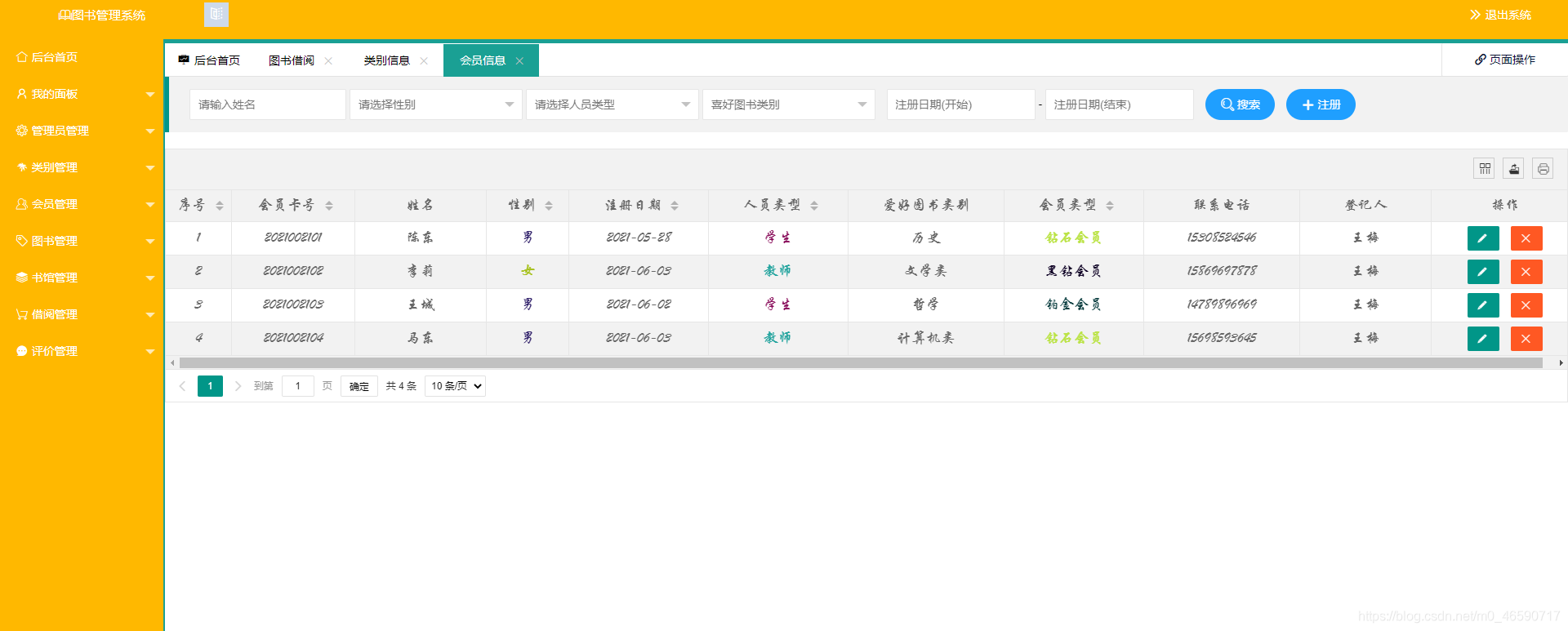The width and height of the screenshot is (1568, 631).
Task: Go to previous page arrow
Action: click(x=182, y=386)
